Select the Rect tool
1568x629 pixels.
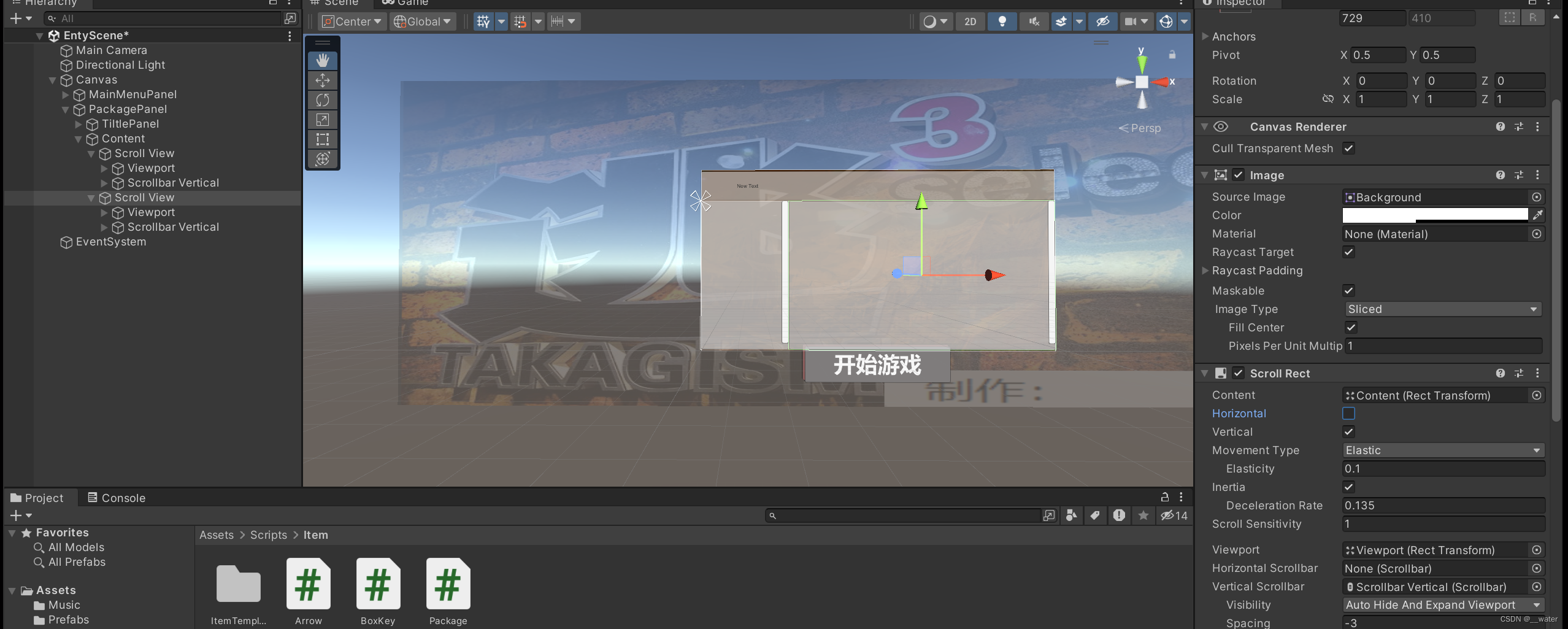pos(323,139)
